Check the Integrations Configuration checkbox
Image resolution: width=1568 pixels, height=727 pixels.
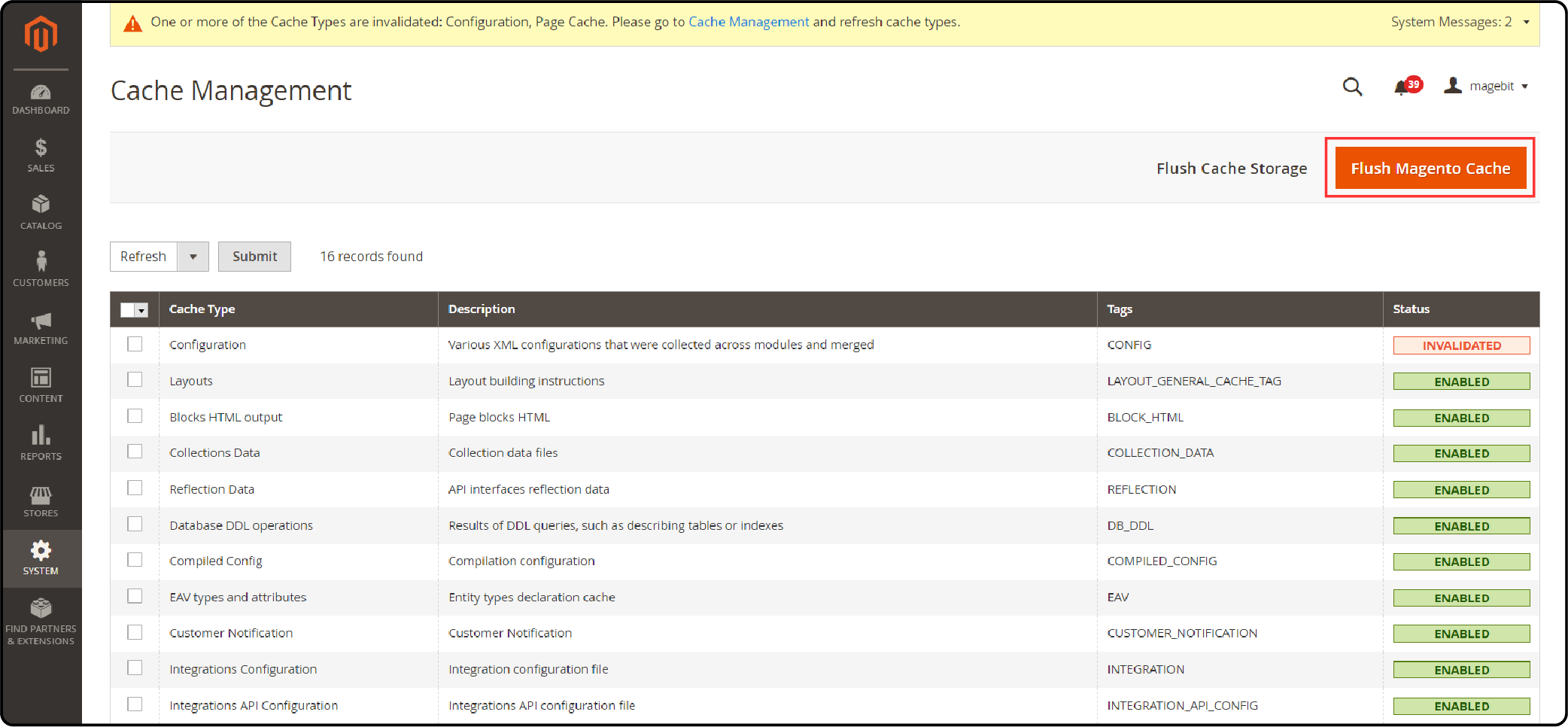pyautogui.click(x=135, y=668)
